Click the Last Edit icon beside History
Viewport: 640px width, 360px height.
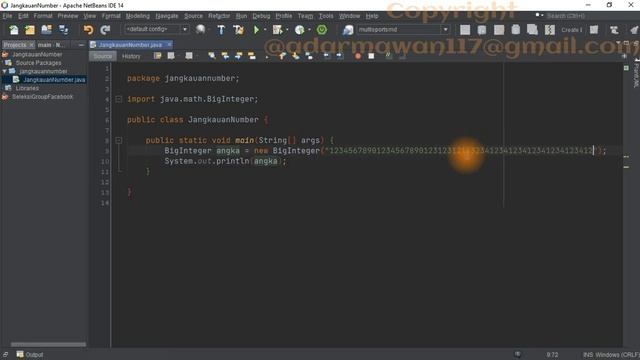(157, 56)
